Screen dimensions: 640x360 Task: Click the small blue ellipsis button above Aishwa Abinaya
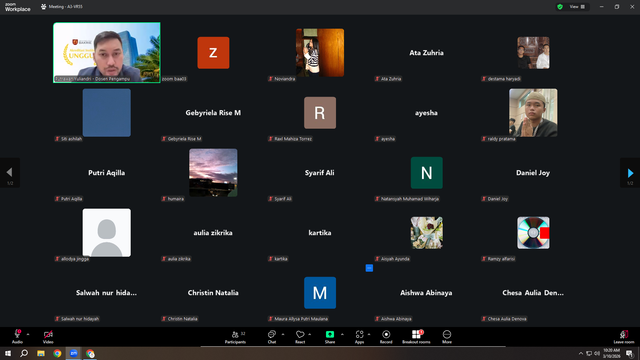coord(369,268)
